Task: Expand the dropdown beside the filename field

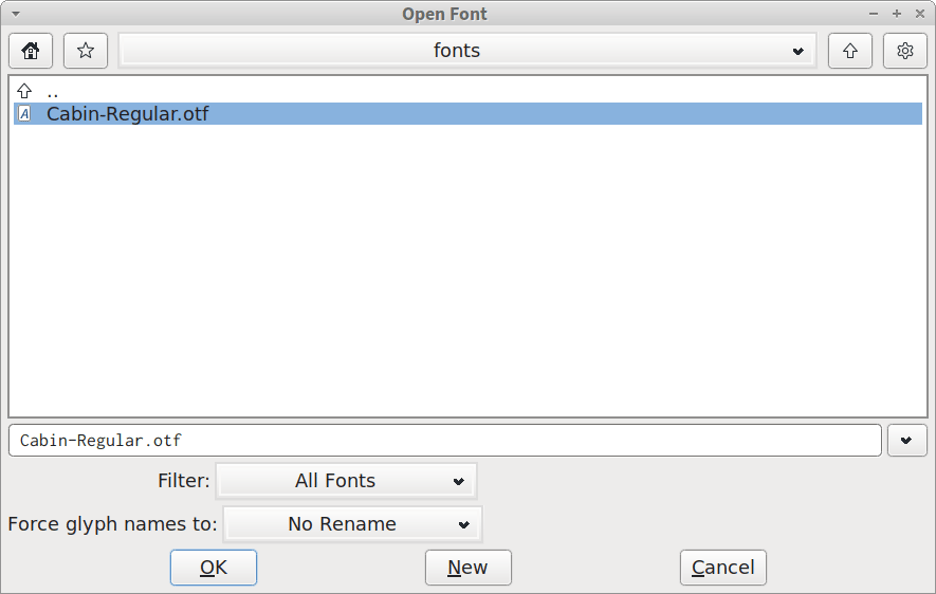Action: (x=906, y=440)
